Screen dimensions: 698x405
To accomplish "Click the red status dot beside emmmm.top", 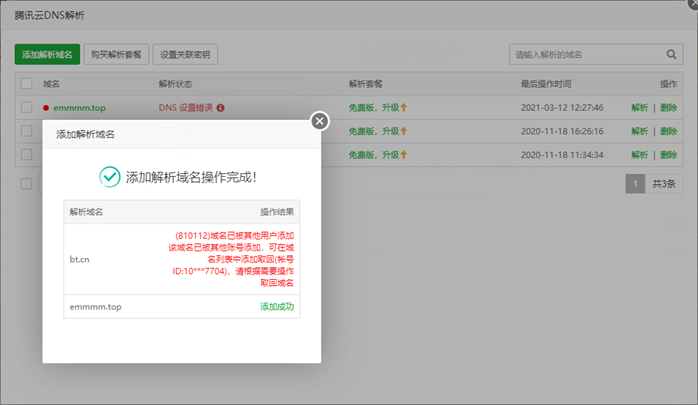I will (46, 108).
